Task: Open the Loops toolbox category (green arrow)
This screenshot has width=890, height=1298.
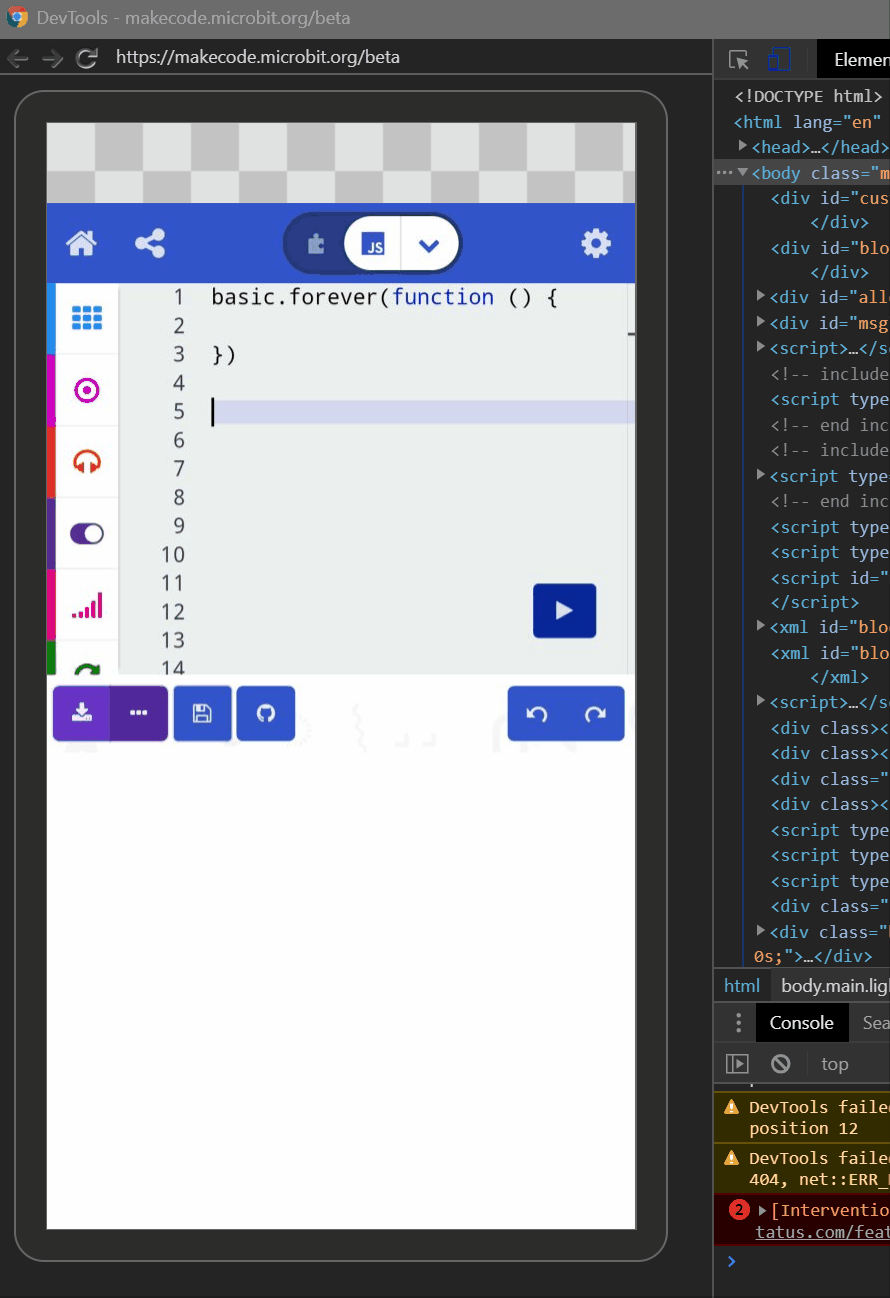Action: (x=87, y=663)
